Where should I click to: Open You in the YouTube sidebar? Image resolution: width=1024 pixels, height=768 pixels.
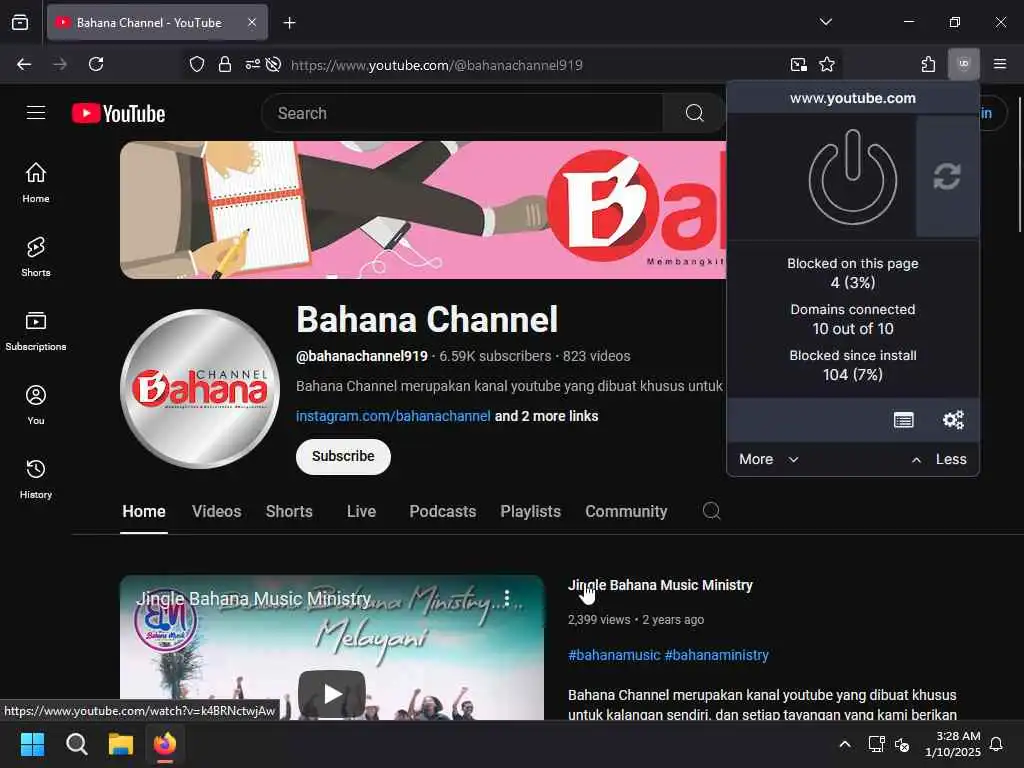click(x=36, y=405)
